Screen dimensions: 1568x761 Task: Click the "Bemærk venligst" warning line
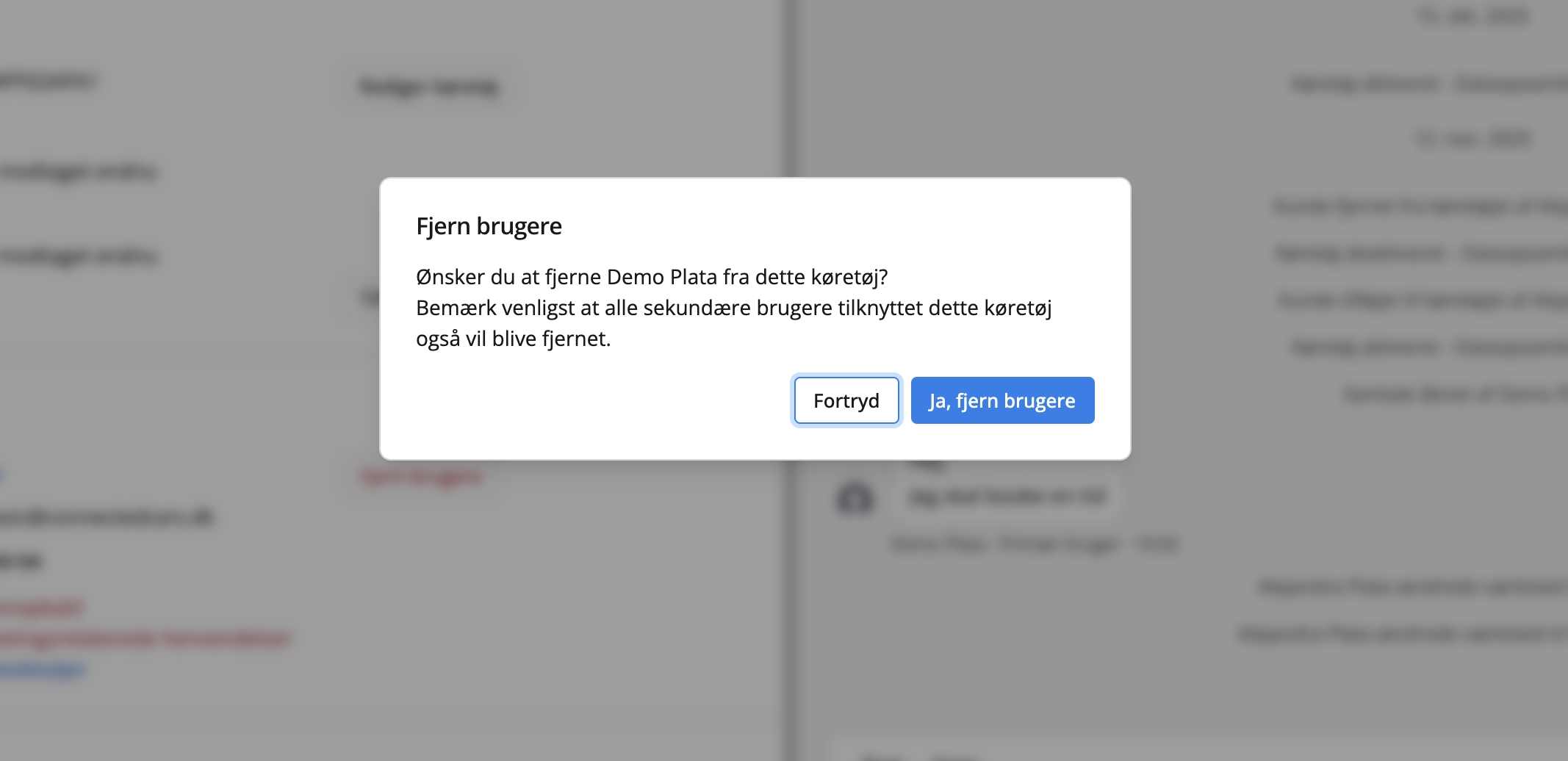(x=733, y=308)
